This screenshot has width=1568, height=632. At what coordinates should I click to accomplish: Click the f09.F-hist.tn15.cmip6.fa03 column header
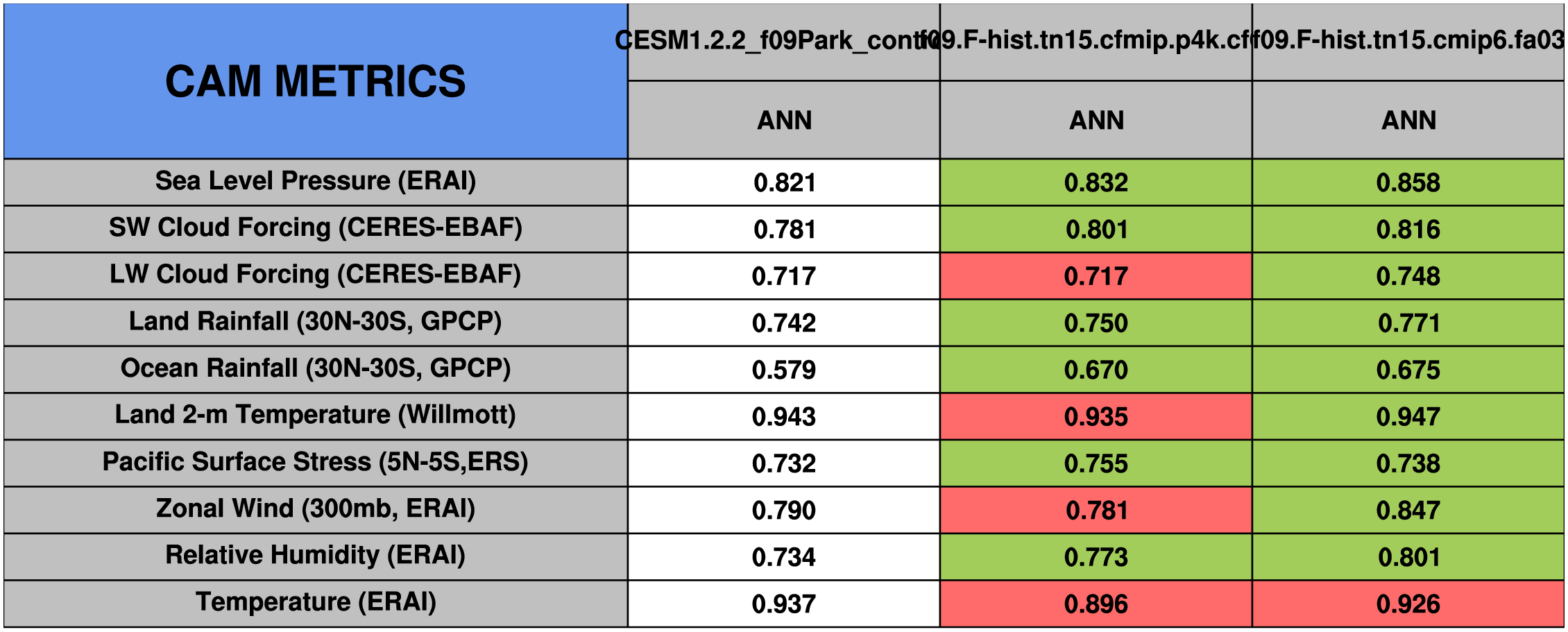1408,42
